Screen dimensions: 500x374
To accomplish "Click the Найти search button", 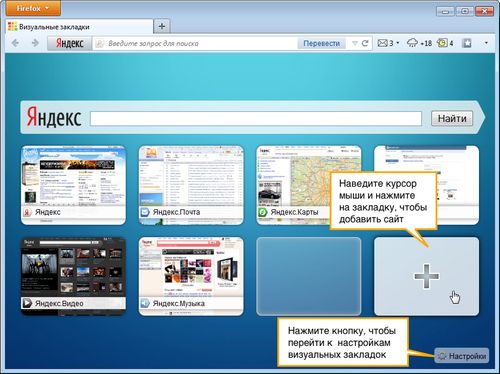I will click(452, 118).
